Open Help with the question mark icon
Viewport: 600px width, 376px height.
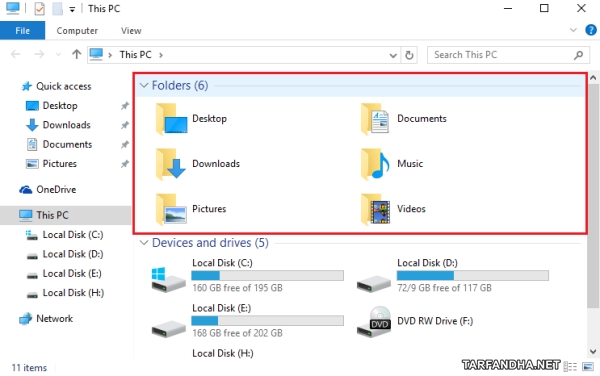(x=591, y=30)
